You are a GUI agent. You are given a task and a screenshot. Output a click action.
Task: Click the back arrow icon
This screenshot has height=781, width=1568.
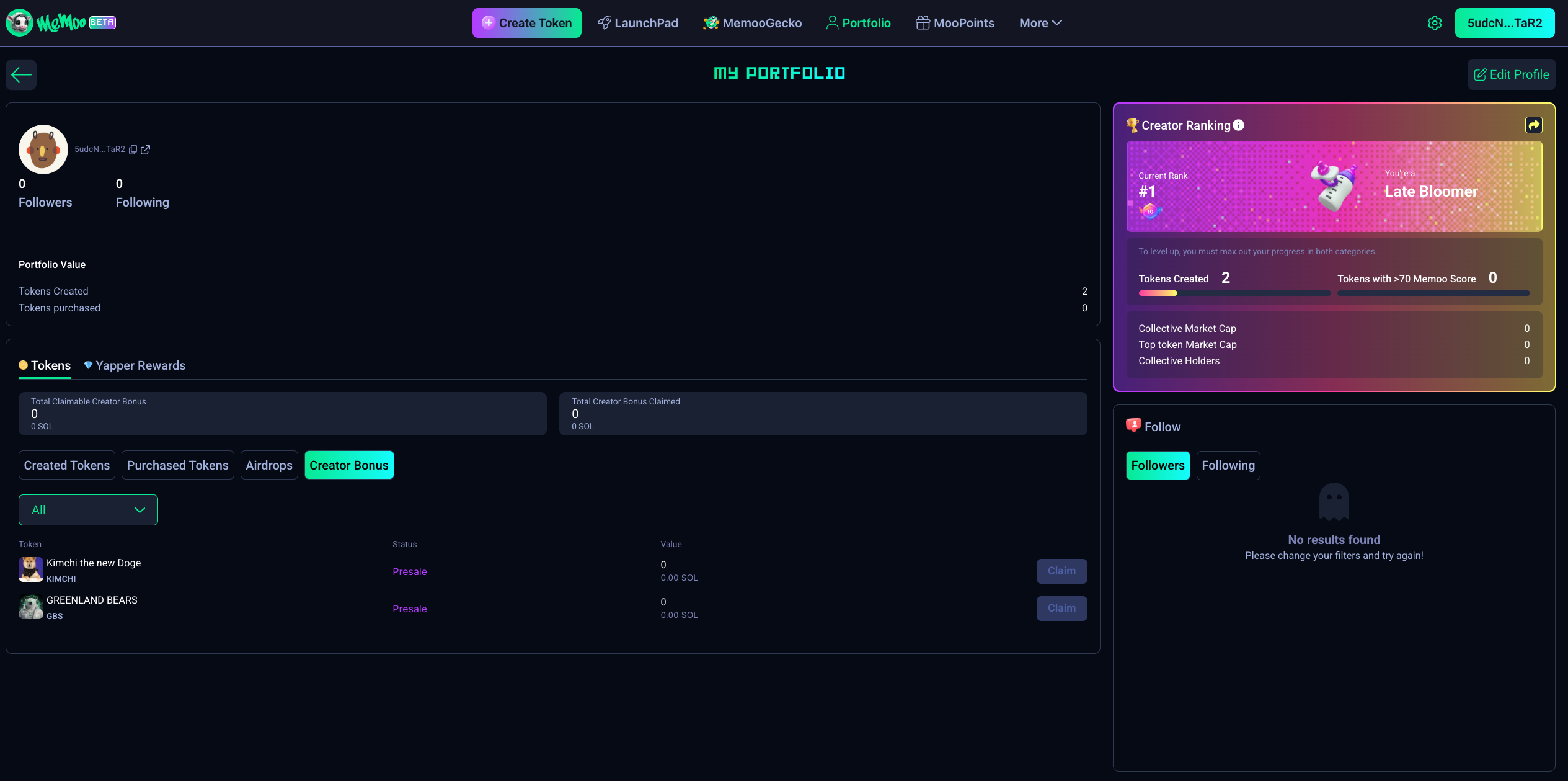(x=21, y=75)
